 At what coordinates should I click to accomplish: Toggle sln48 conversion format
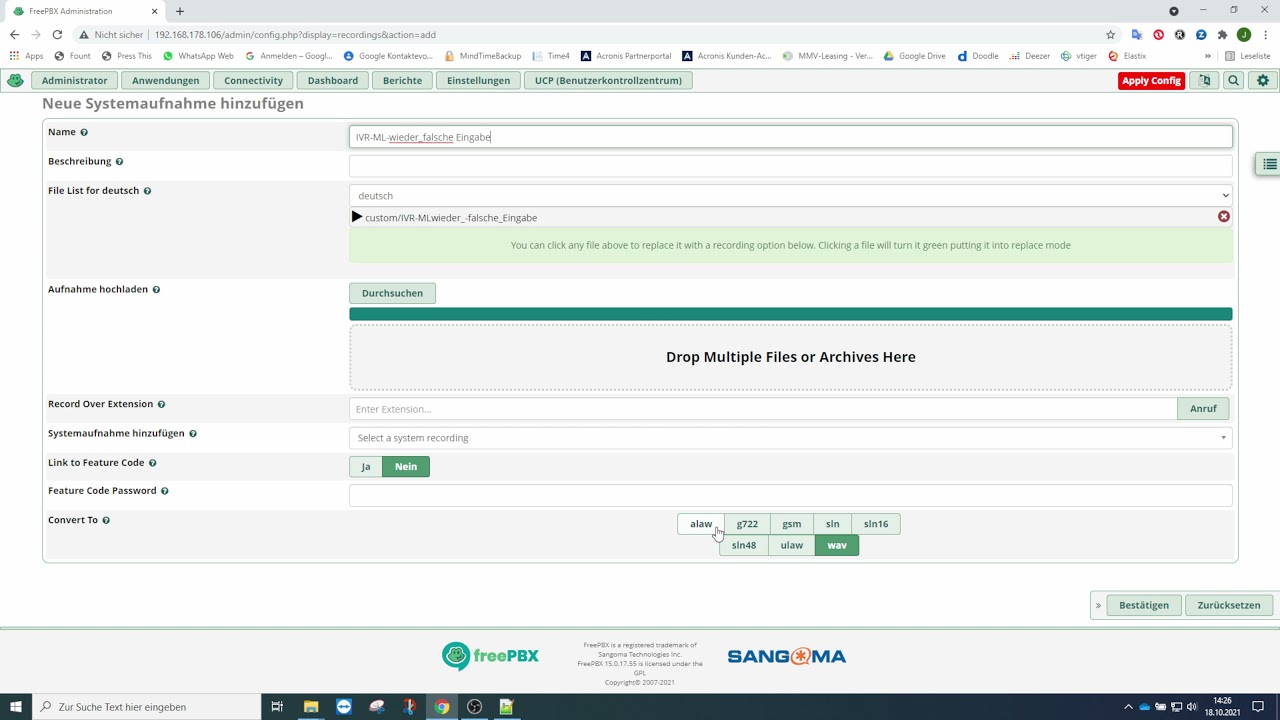coord(744,545)
